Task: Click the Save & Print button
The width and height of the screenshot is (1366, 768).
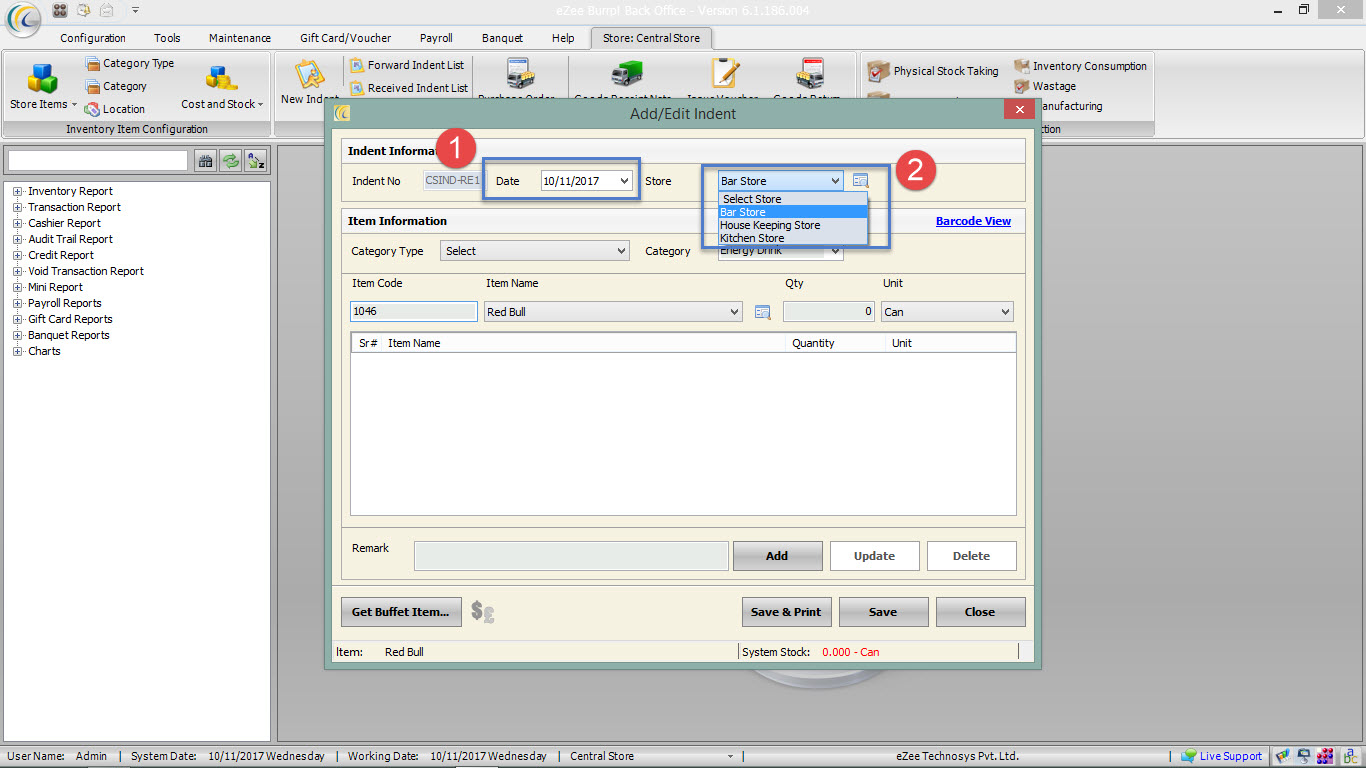Action: pyautogui.click(x=786, y=611)
